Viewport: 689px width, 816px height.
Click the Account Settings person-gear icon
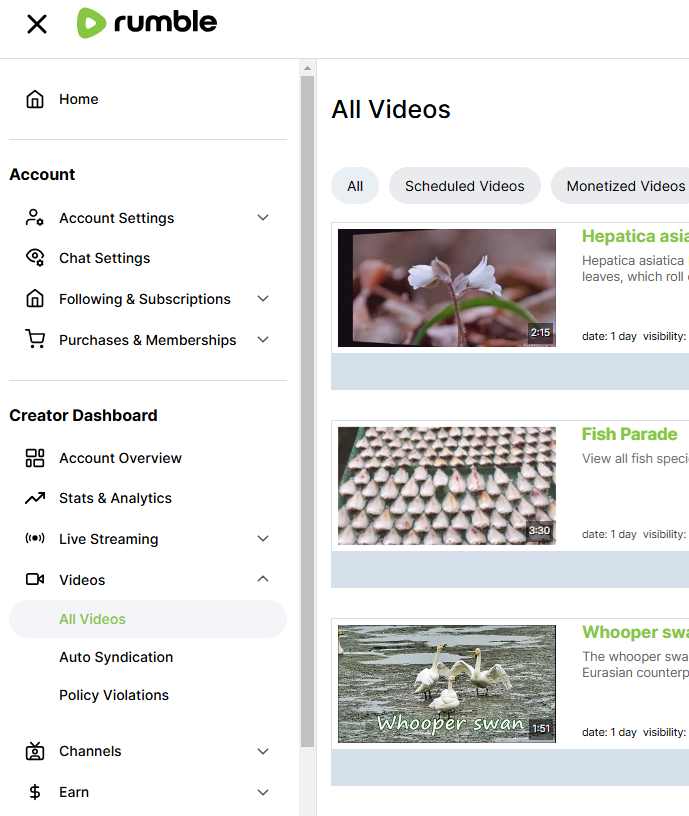[x=35, y=218]
